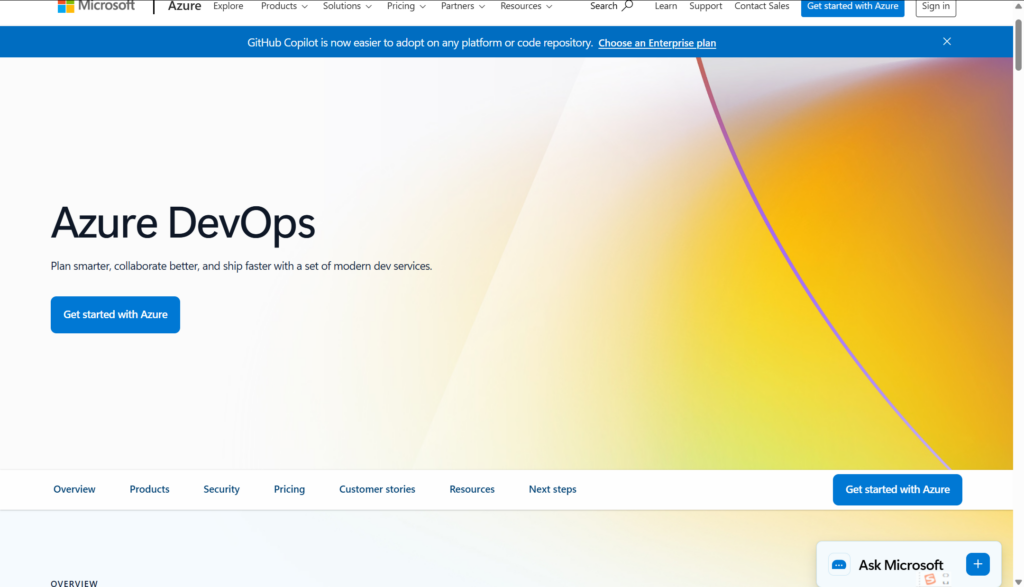Go to the Overview section tab
This screenshot has height=587, width=1024.
coord(74,489)
